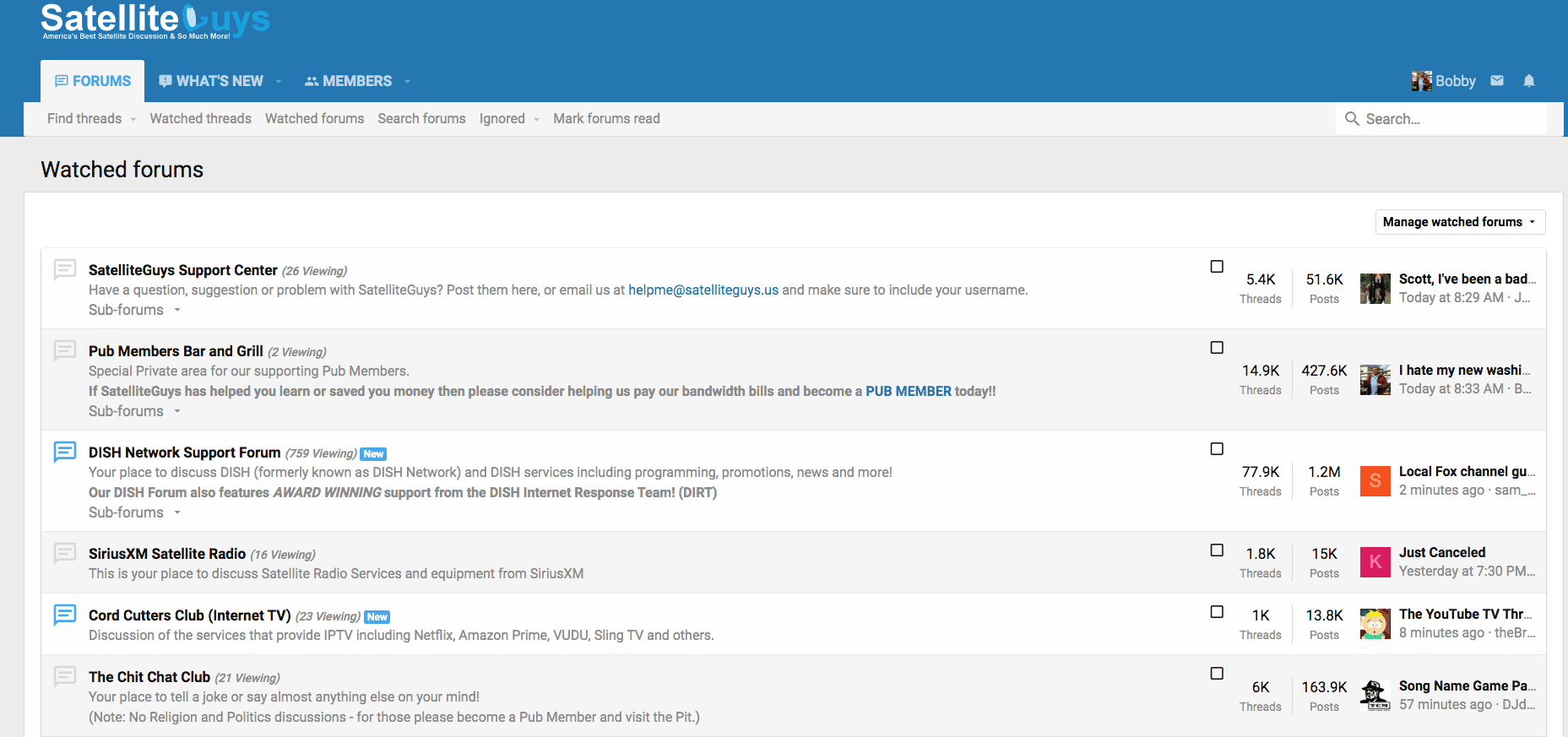
Task: Tick checkbox for Cord Cutters Club
Action: pyautogui.click(x=1217, y=612)
